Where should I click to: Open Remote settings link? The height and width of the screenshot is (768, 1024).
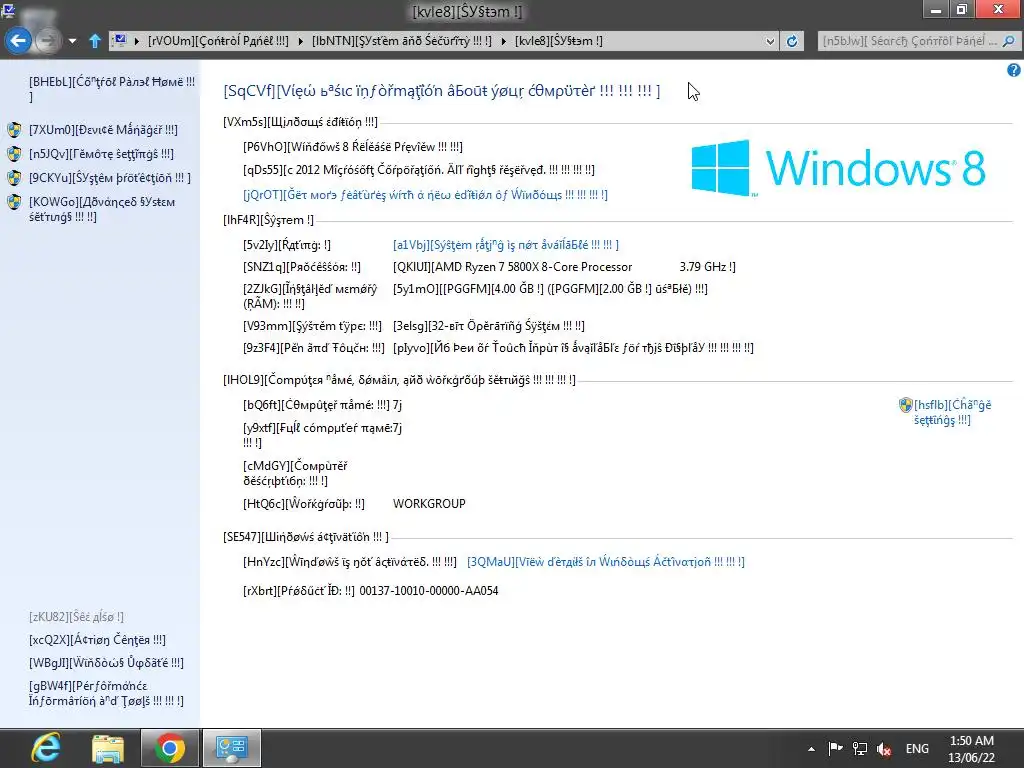(x=101, y=154)
